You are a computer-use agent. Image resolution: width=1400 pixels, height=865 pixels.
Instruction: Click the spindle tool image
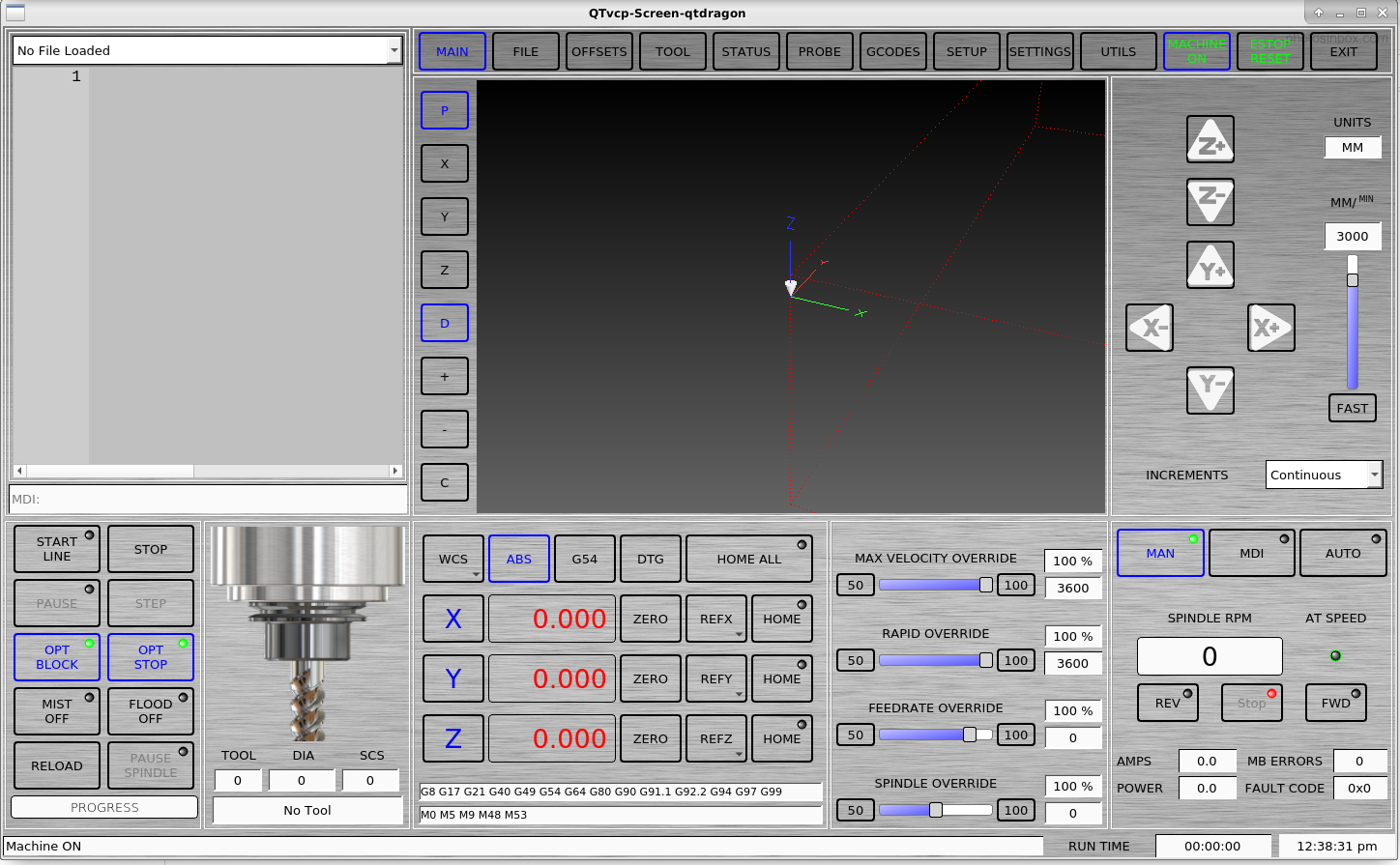pyautogui.click(x=307, y=633)
